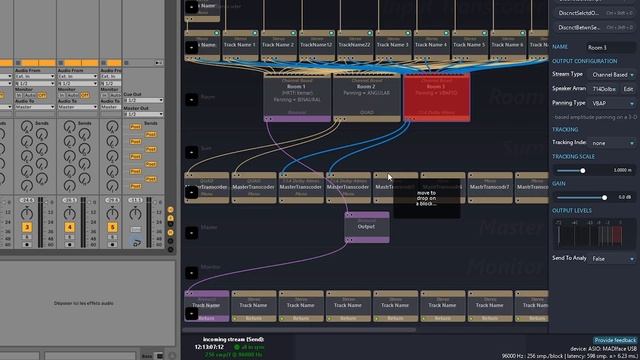The width and height of the screenshot is (640, 360).
Task: Click topmost Post button in master Sends
Action: click(x=136, y=127)
